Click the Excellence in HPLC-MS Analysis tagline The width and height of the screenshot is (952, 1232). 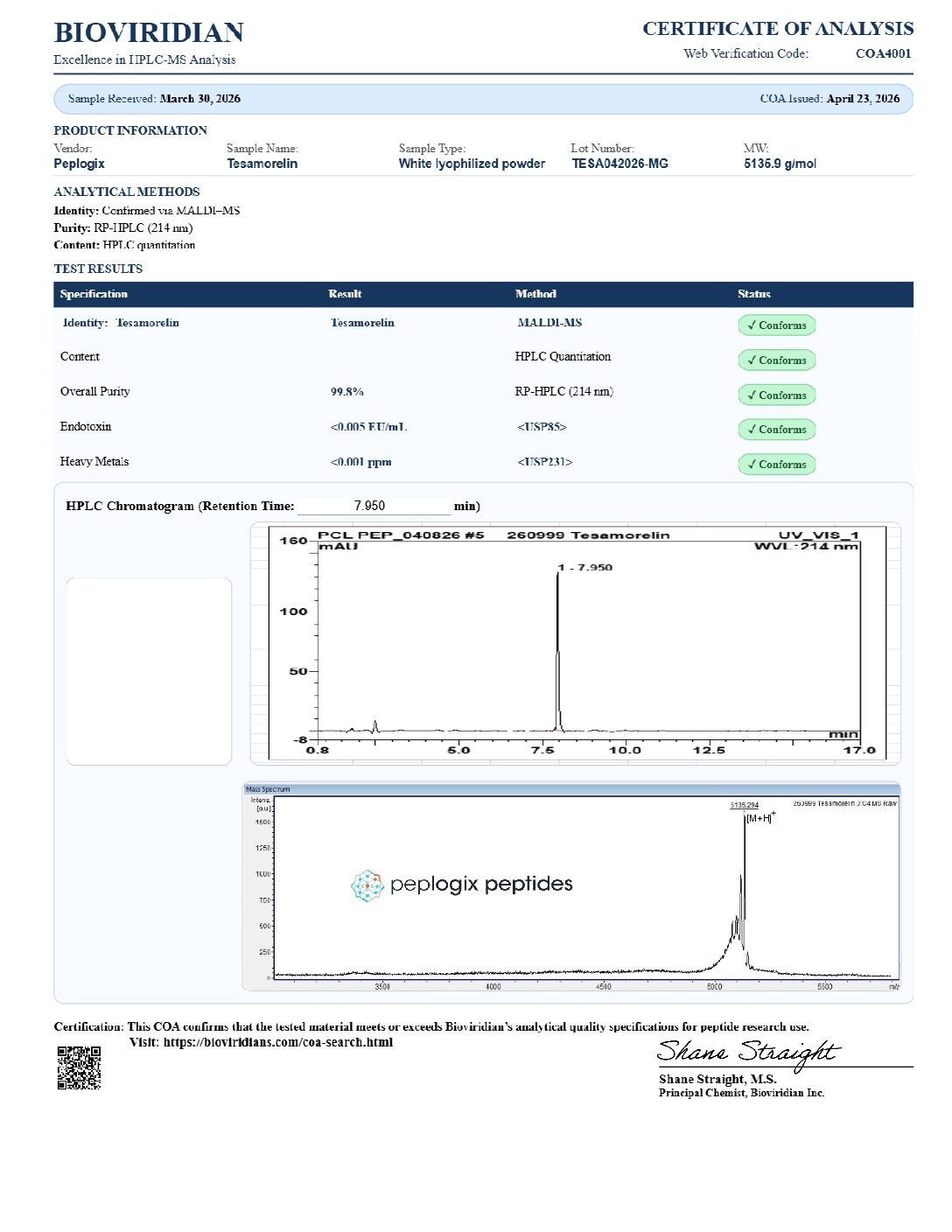tap(144, 59)
